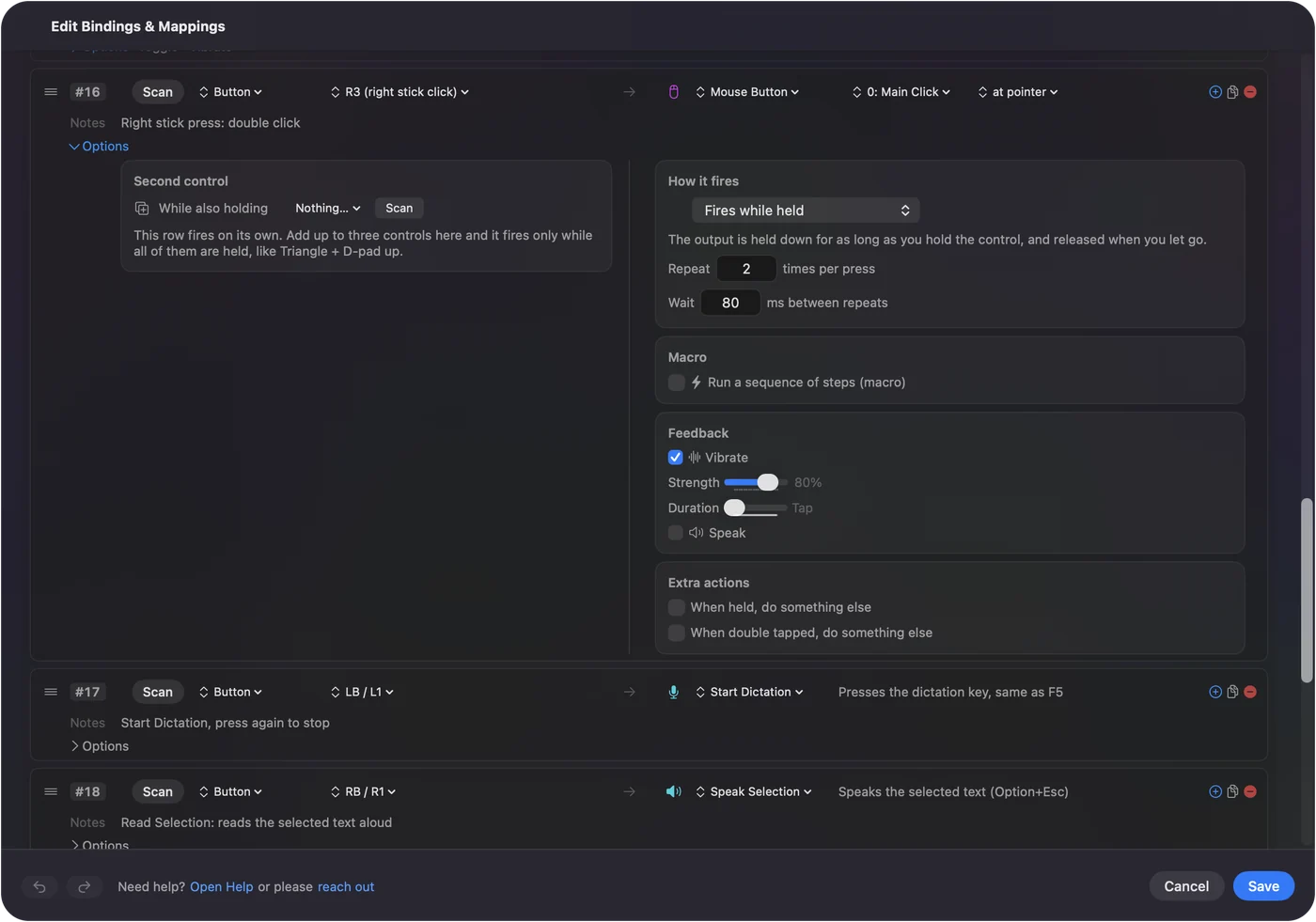Open the 'Nothing...' second control dropdown
This screenshot has width=1316, height=922.
pos(327,209)
